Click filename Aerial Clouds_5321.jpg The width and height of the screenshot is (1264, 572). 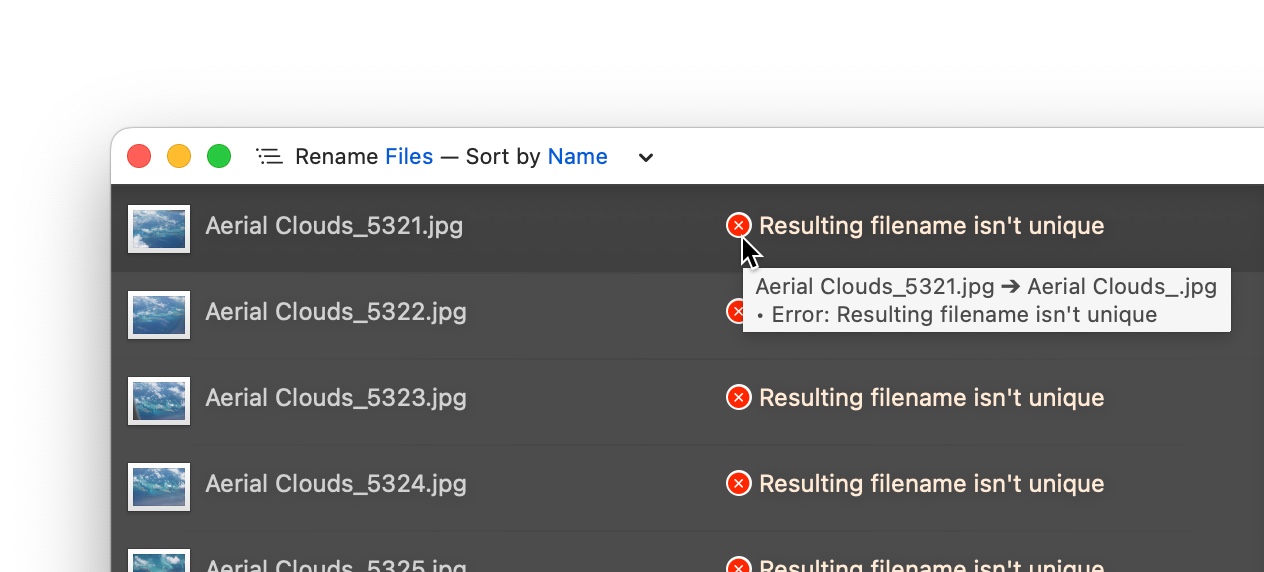[334, 225]
